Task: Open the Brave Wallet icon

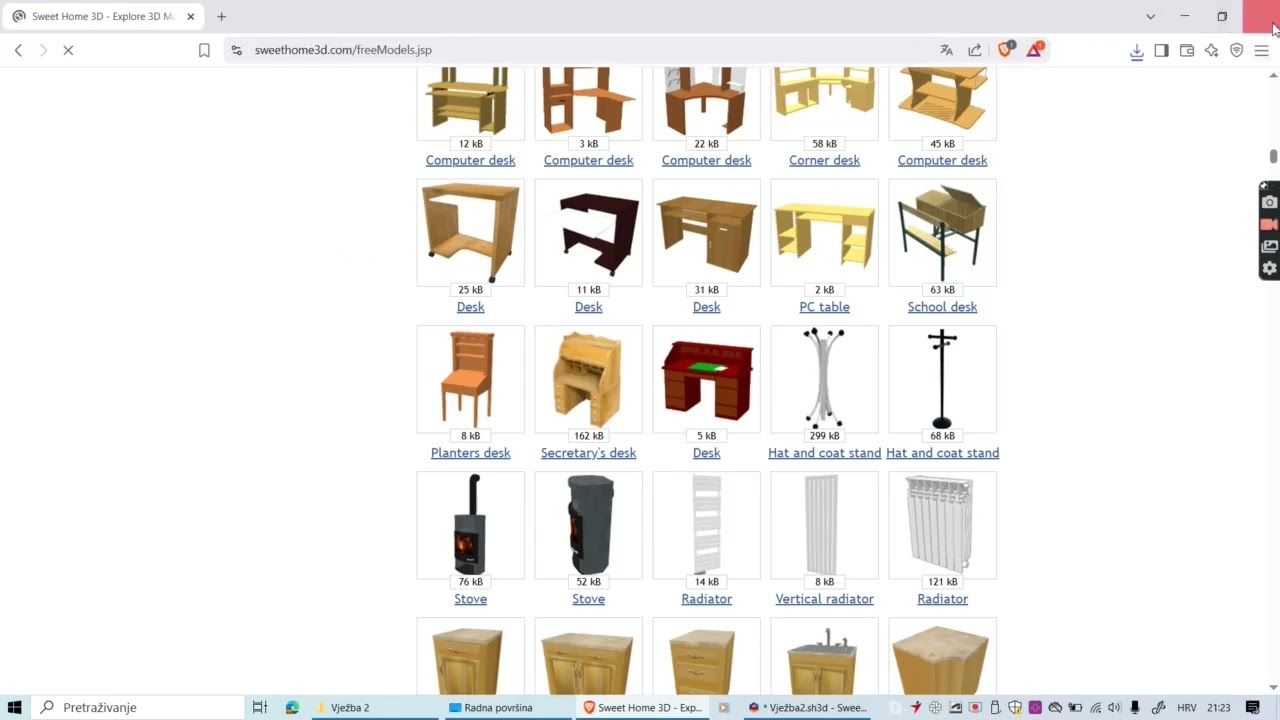Action: tap(1187, 50)
